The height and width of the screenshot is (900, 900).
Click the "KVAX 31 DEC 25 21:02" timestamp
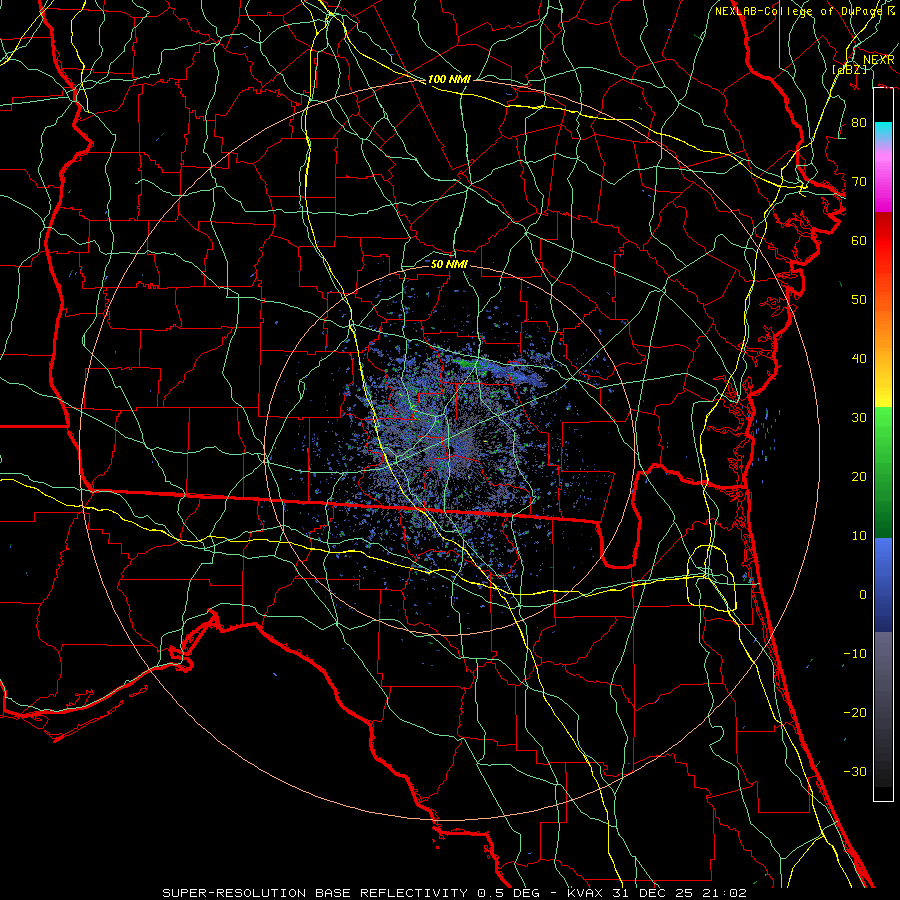tap(657, 893)
